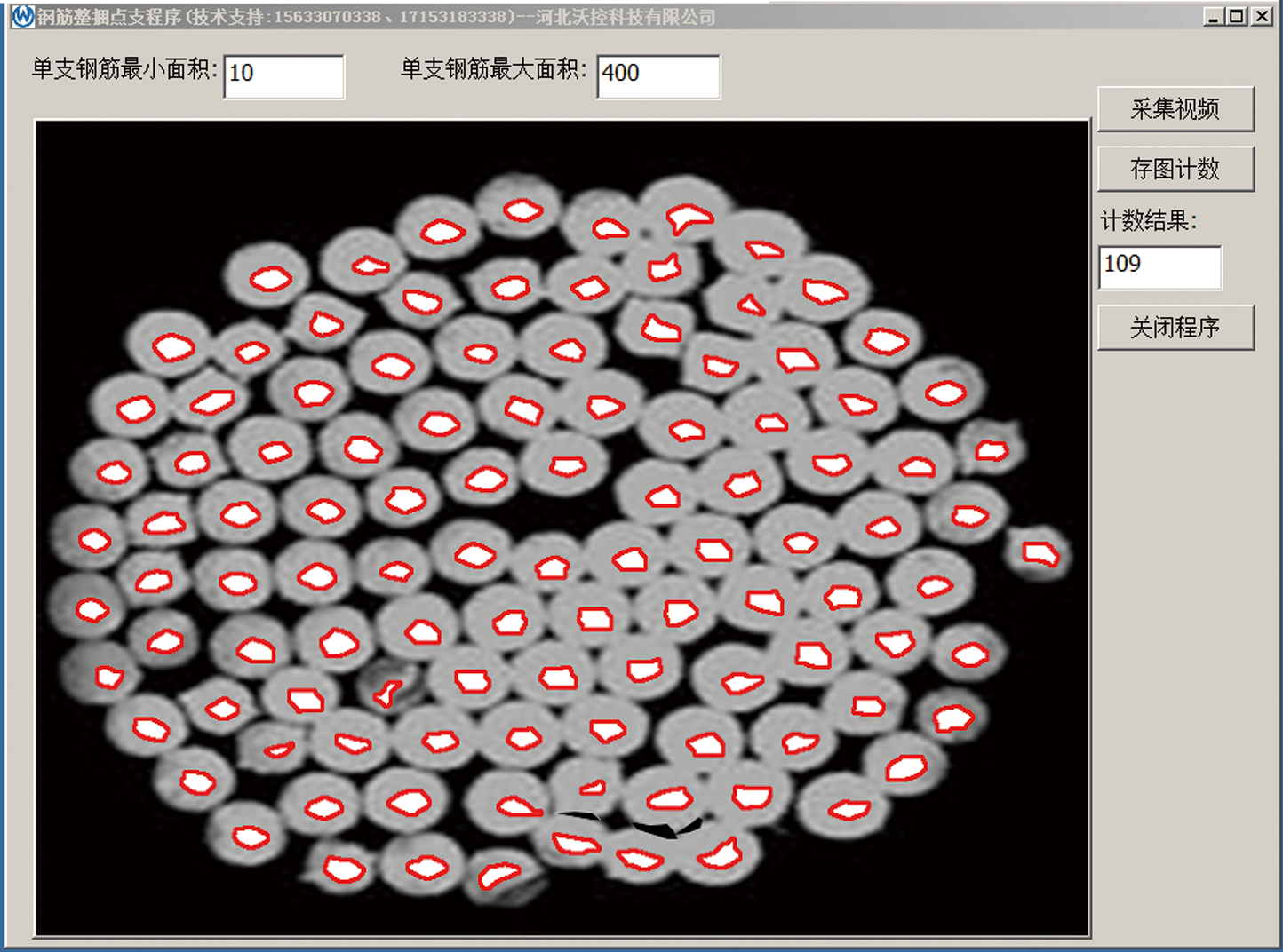The image size is (1283, 952).
Task: Click 关闭程序 to exit the program
Action: coord(1175,328)
